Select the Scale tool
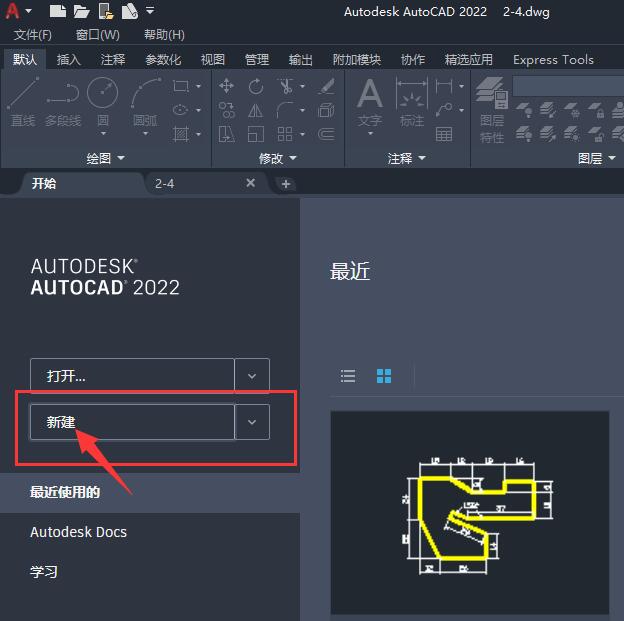The width and height of the screenshot is (624, 621). (255, 134)
